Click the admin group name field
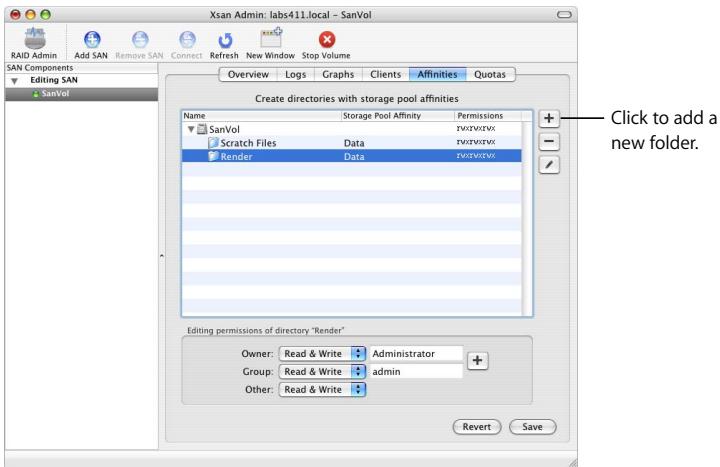The image size is (720, 467). point(416,371)
